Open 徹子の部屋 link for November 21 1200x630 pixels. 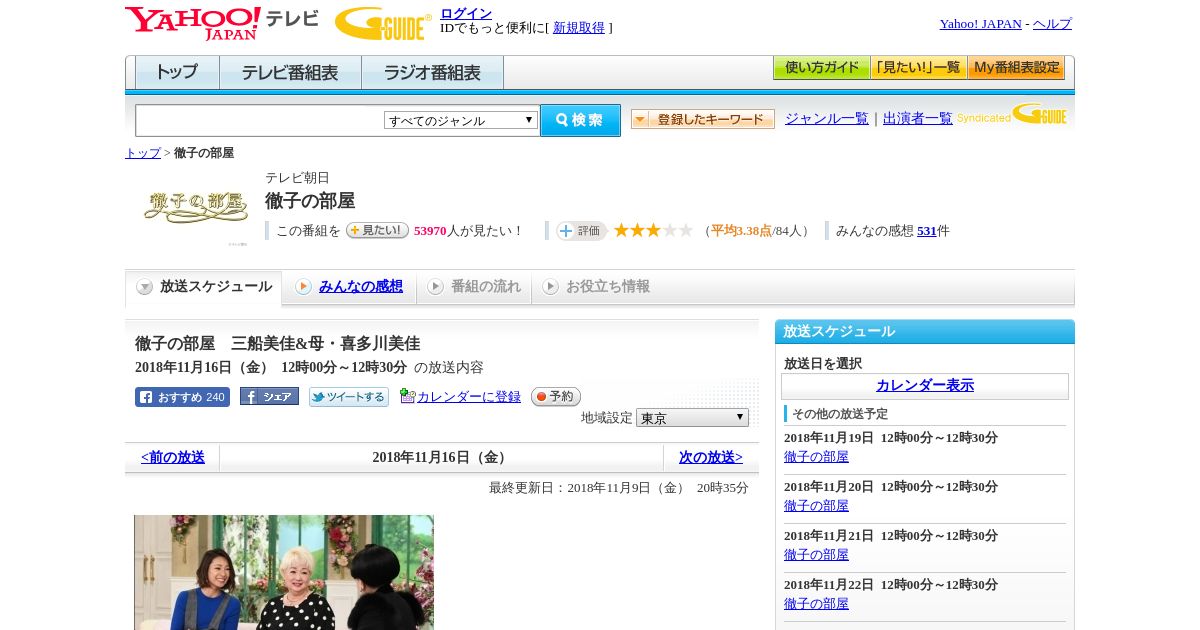pyautogui.click(x=816, y=555)
